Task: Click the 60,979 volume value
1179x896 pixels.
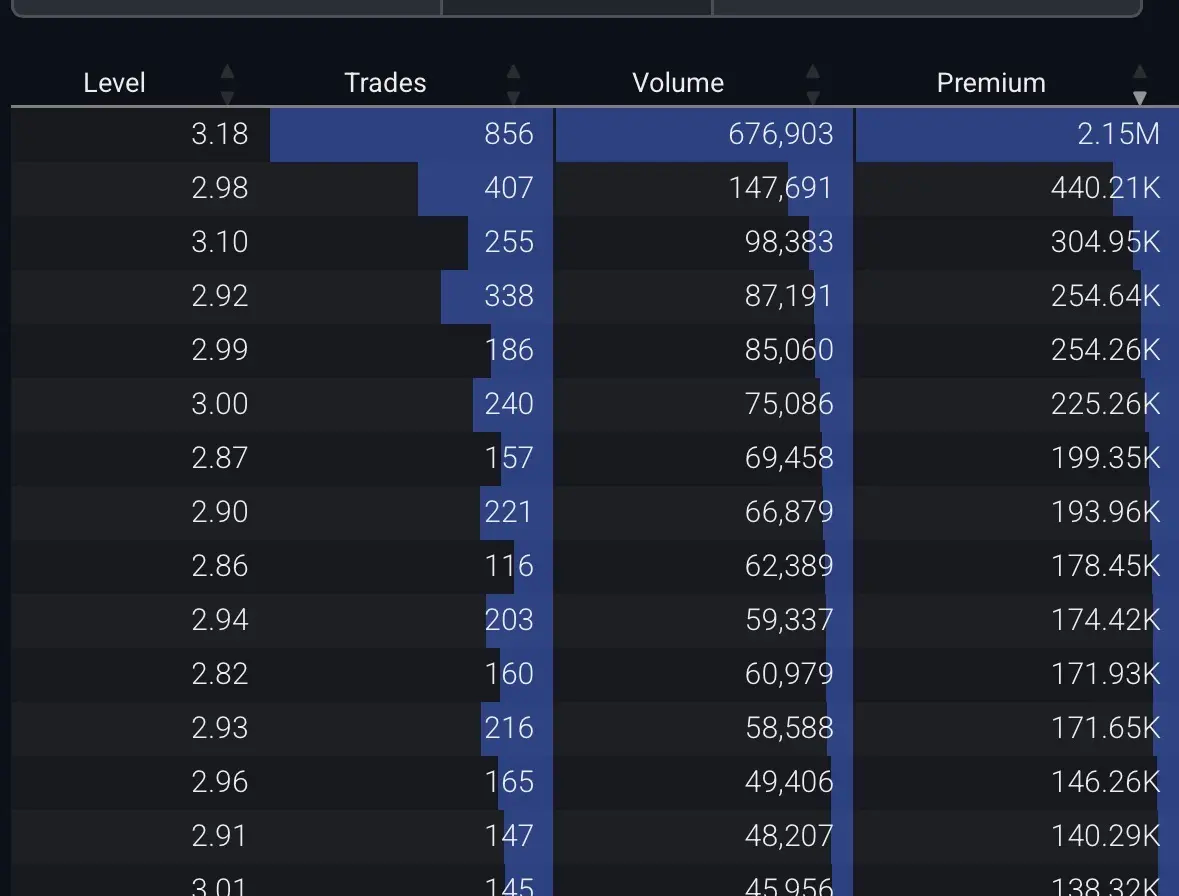Action: [789, 674]
